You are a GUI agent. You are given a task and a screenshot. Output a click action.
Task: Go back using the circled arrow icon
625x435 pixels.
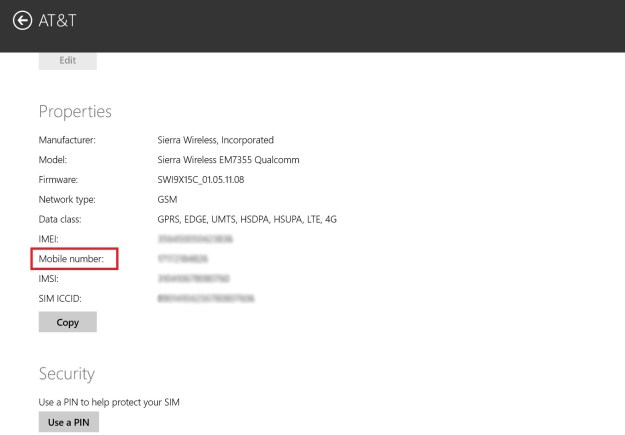coord(22,20)
